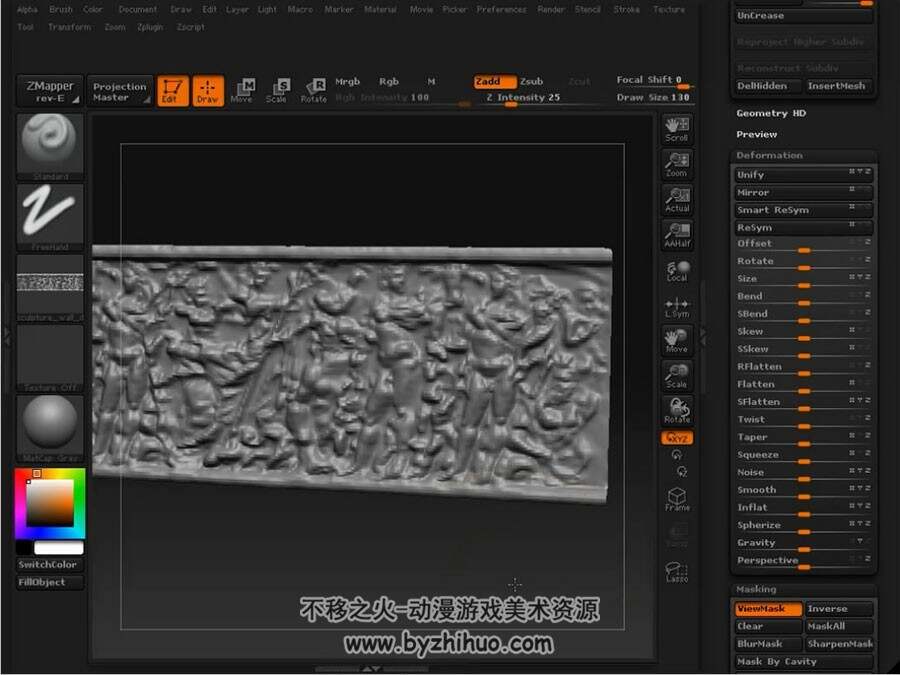
Task: Select the Move transform tool in top shelf
Action: click(242, 91)
